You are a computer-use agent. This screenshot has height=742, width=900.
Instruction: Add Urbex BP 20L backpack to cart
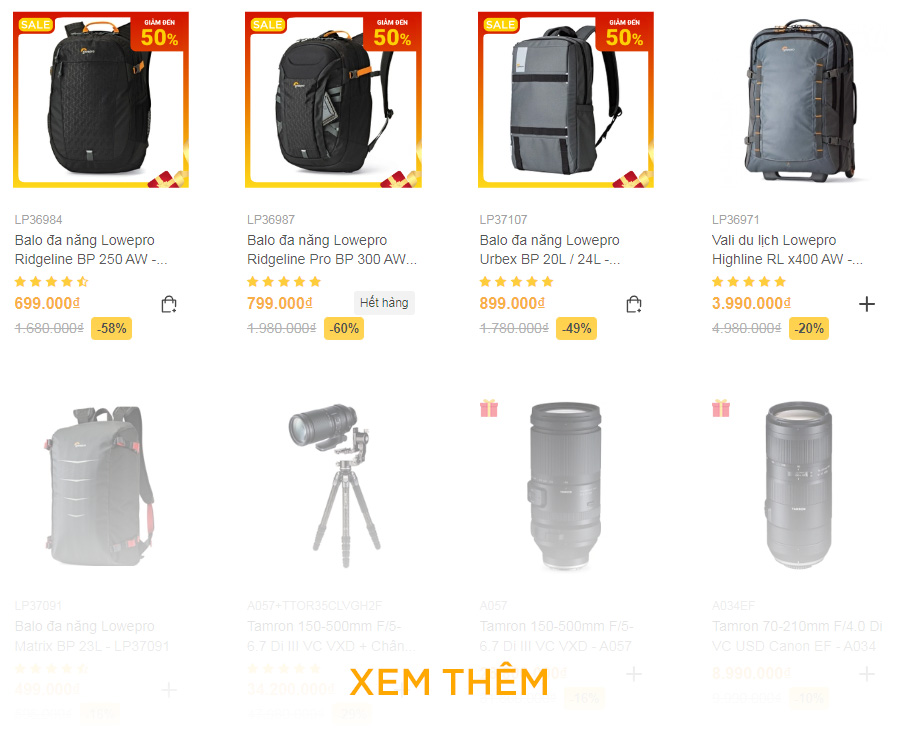point(634,304)
